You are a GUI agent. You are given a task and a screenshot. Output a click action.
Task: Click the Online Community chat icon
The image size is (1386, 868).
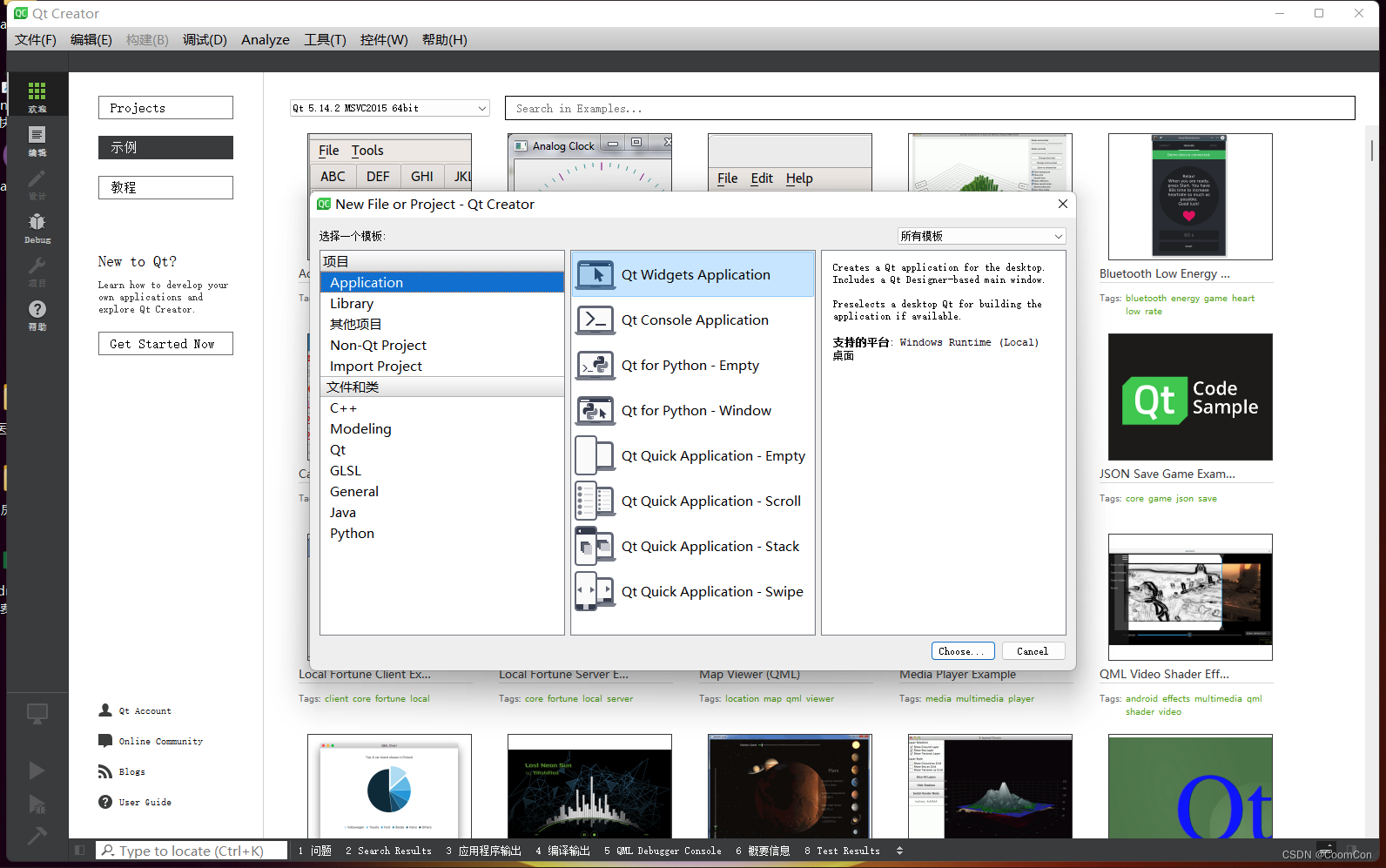click(x=105, y=741)
